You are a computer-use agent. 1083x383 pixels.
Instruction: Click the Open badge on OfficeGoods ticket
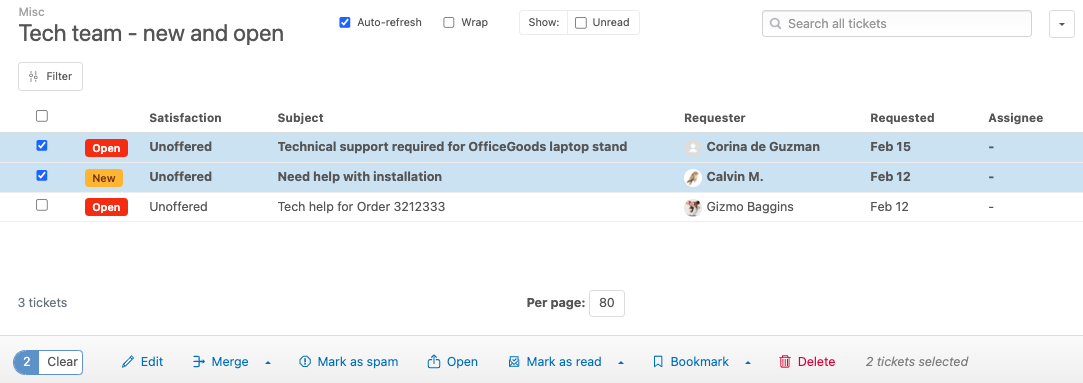[x=106, y=148]
